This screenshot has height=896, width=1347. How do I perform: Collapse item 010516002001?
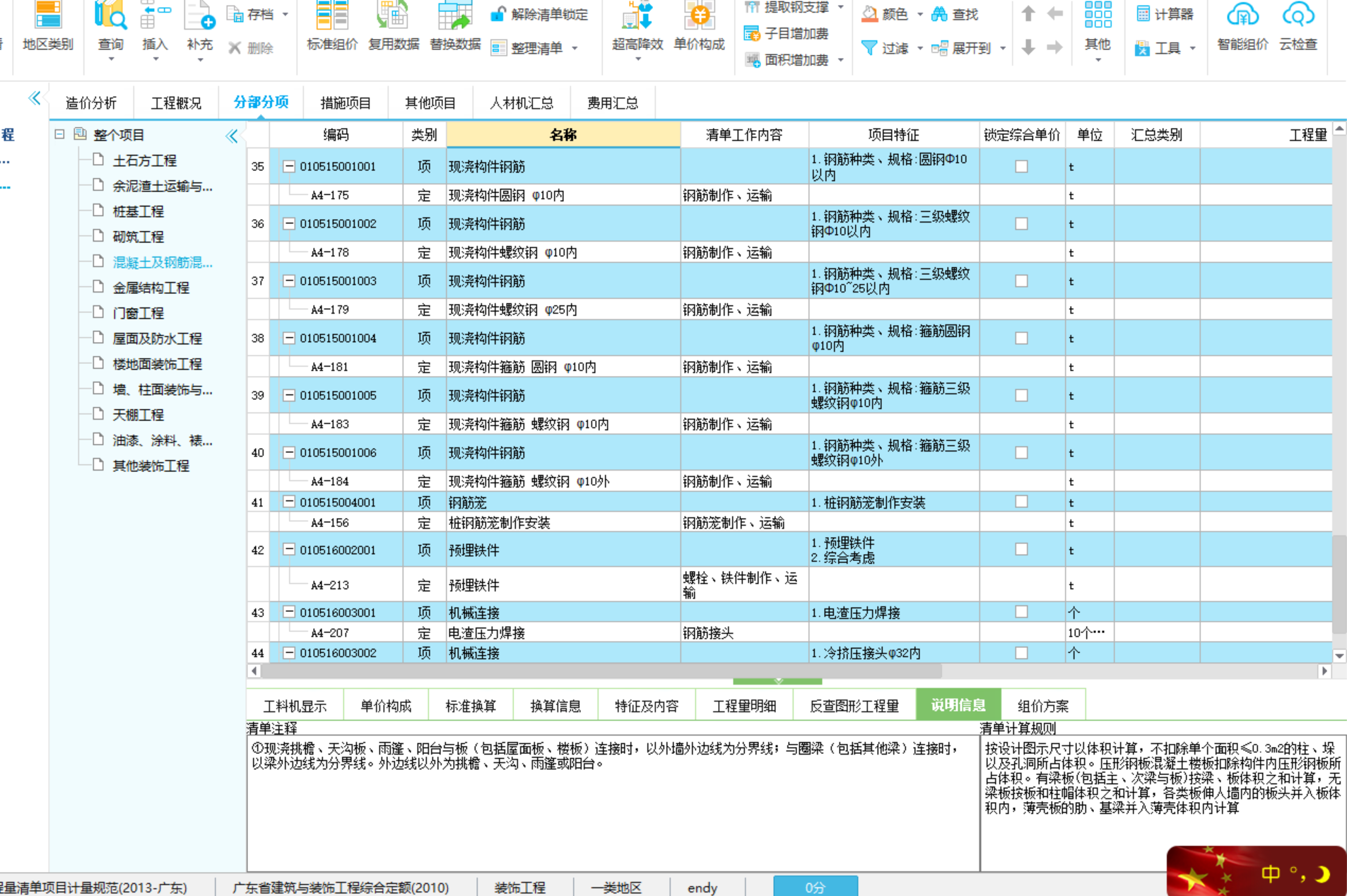pyautogui.click(x=288, y=549)
